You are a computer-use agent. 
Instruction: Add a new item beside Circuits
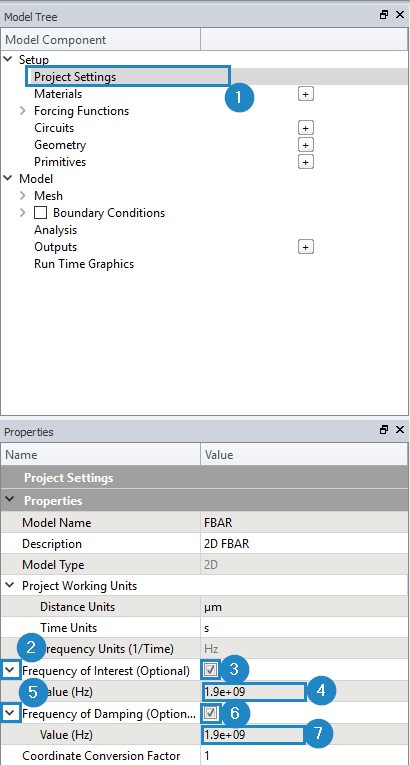click(x=306, y=128)
